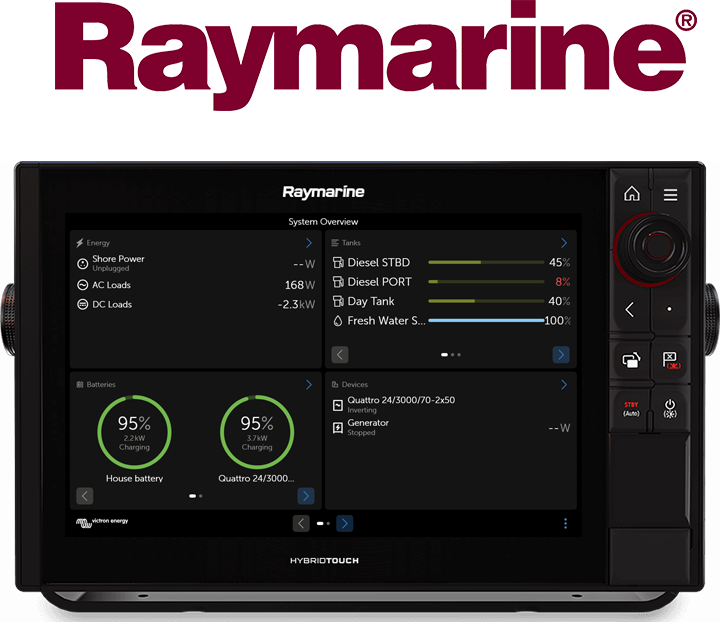Go to next page in Tanks panel
The width and height of the screenshot is (720, 622).
561,354
